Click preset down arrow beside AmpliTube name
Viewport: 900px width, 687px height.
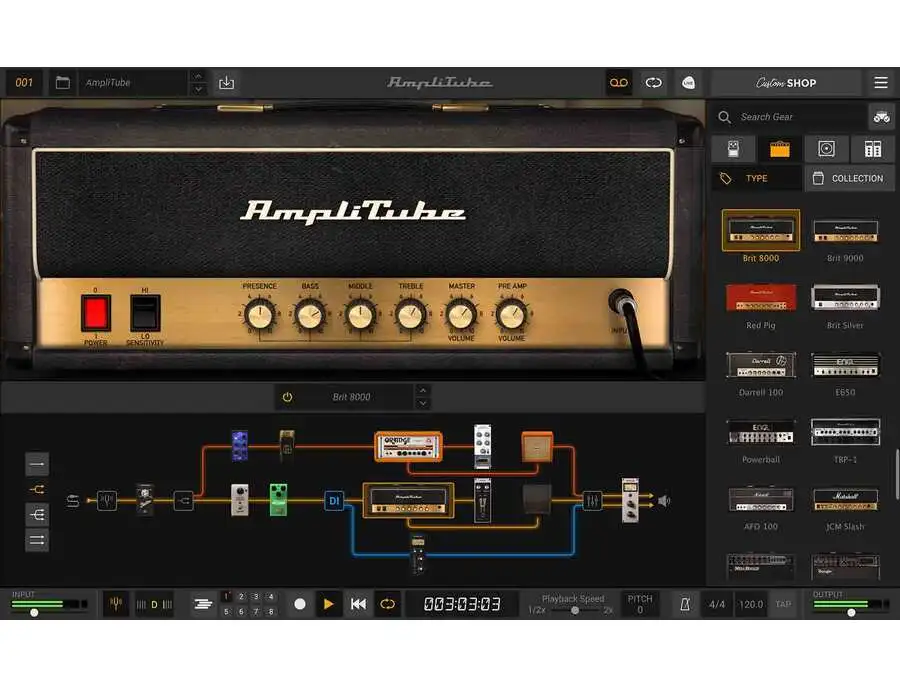pyautogui.click(x=198, y=90)
